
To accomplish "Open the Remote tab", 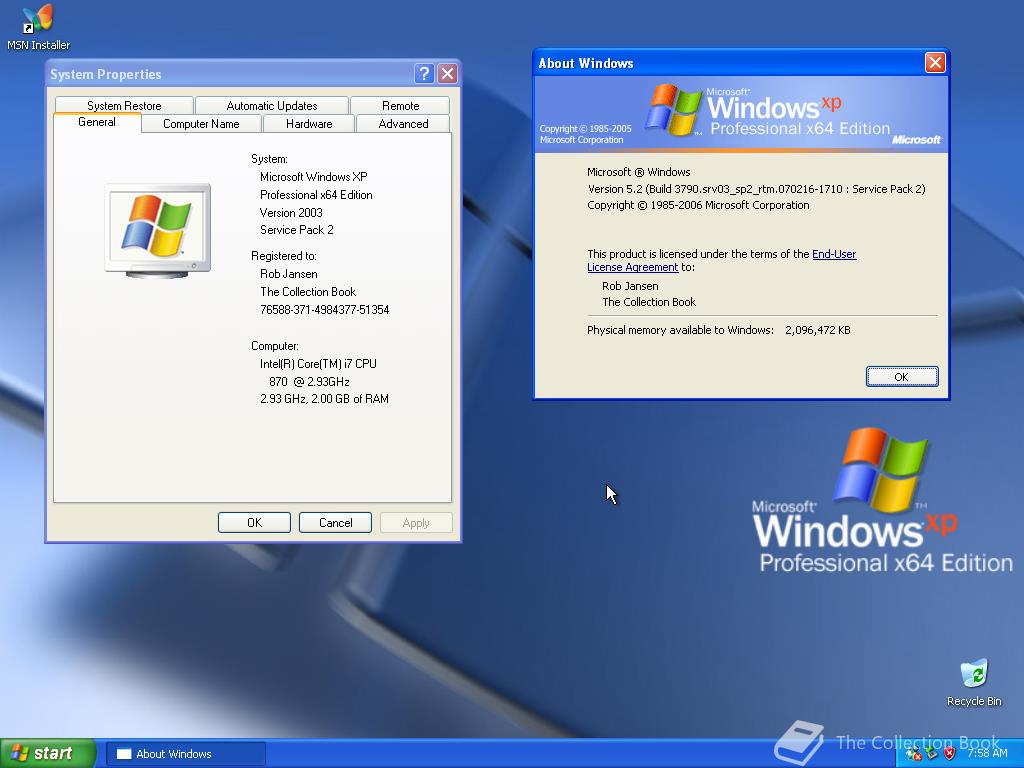I will [400, 105].
